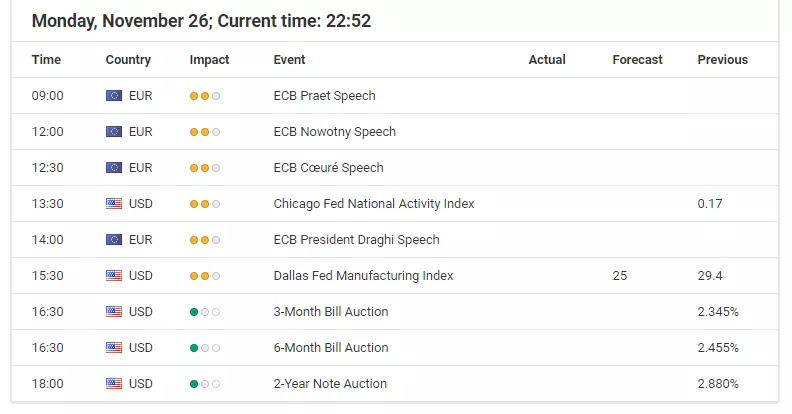Image resolution: width=792 pixels, height=414 pixels.
Task: Click the Forecast column header
Action: coord(637,60)
